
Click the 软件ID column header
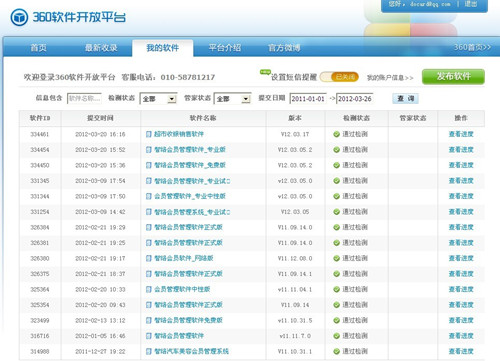40,118
